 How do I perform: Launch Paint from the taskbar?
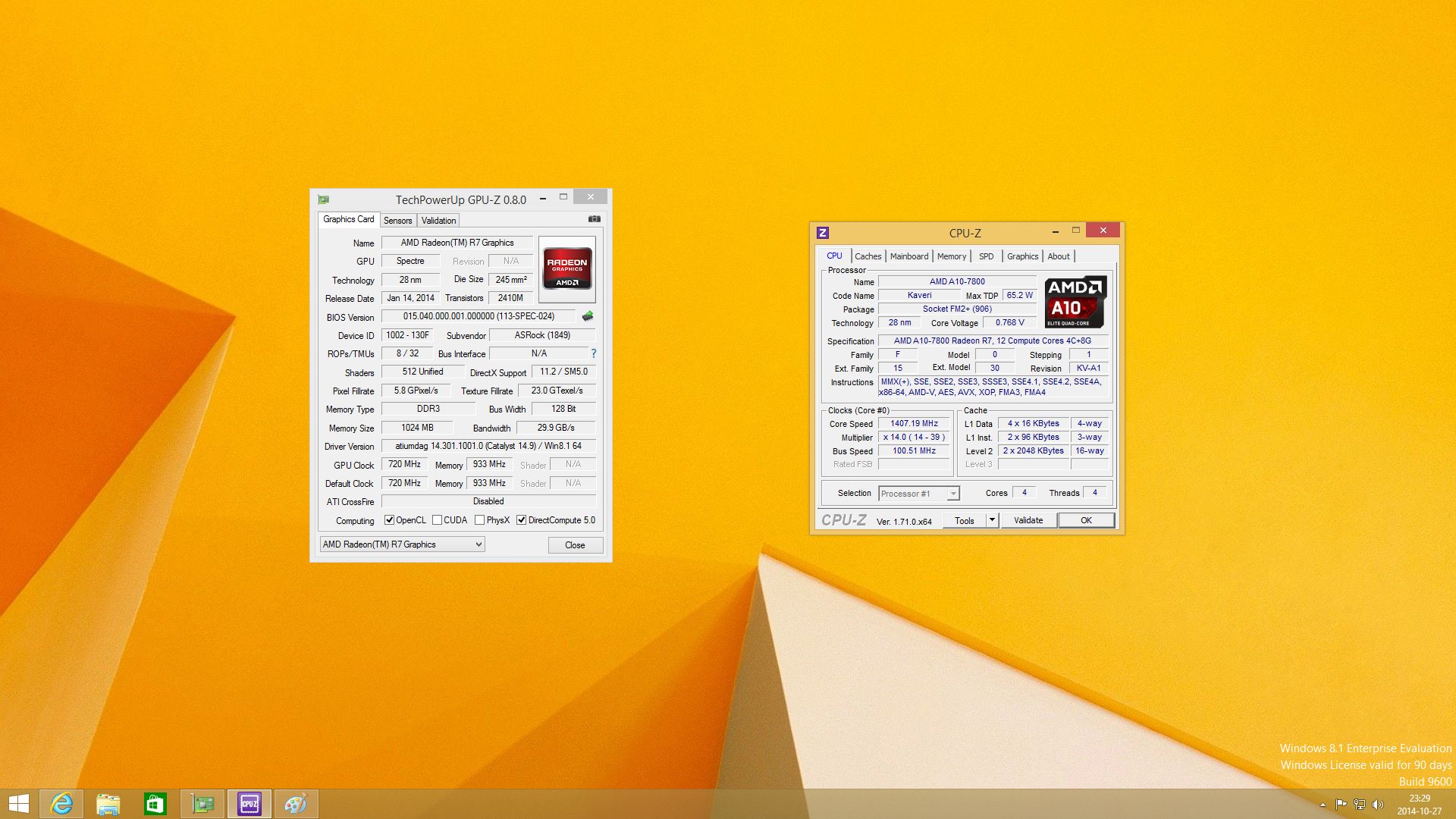tap(296, 803)
